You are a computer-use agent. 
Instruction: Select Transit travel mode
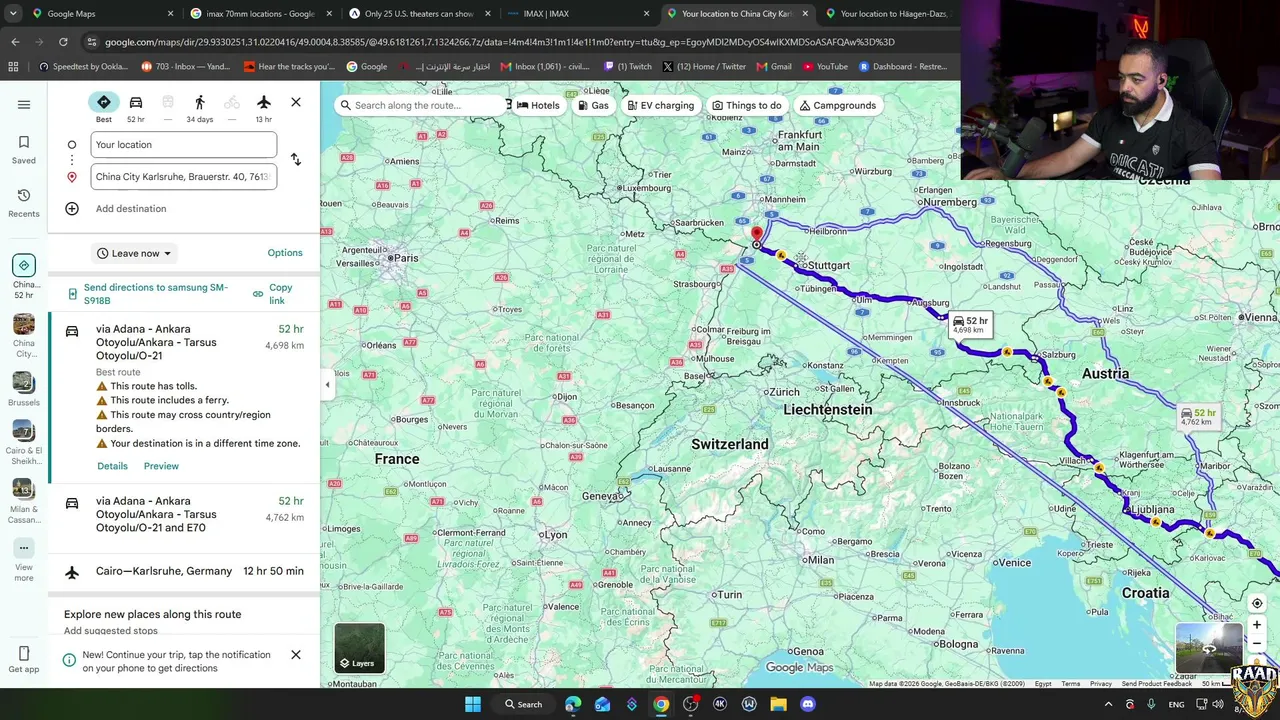(168, 107)
